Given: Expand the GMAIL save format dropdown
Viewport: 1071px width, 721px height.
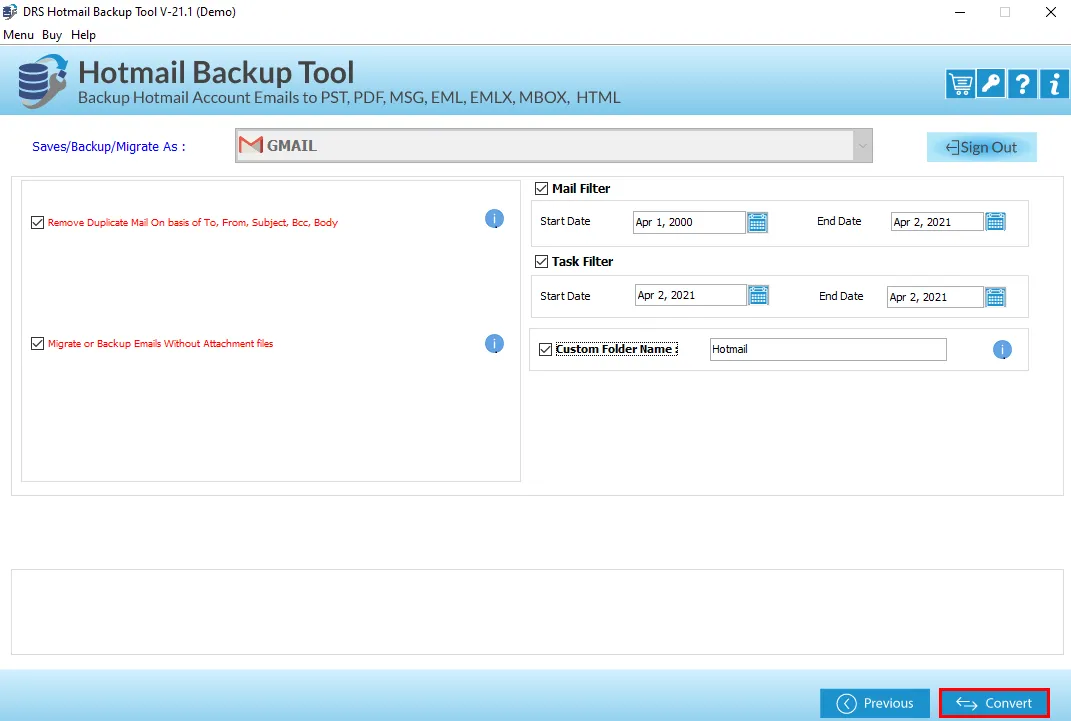Looking at the screenshot, I should (x=862, y=145).
